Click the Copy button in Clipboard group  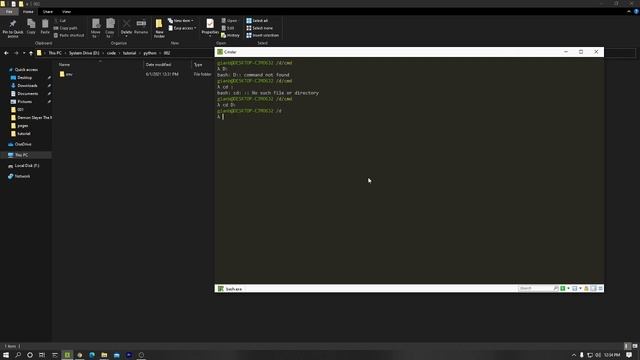(x=31, y=27)
